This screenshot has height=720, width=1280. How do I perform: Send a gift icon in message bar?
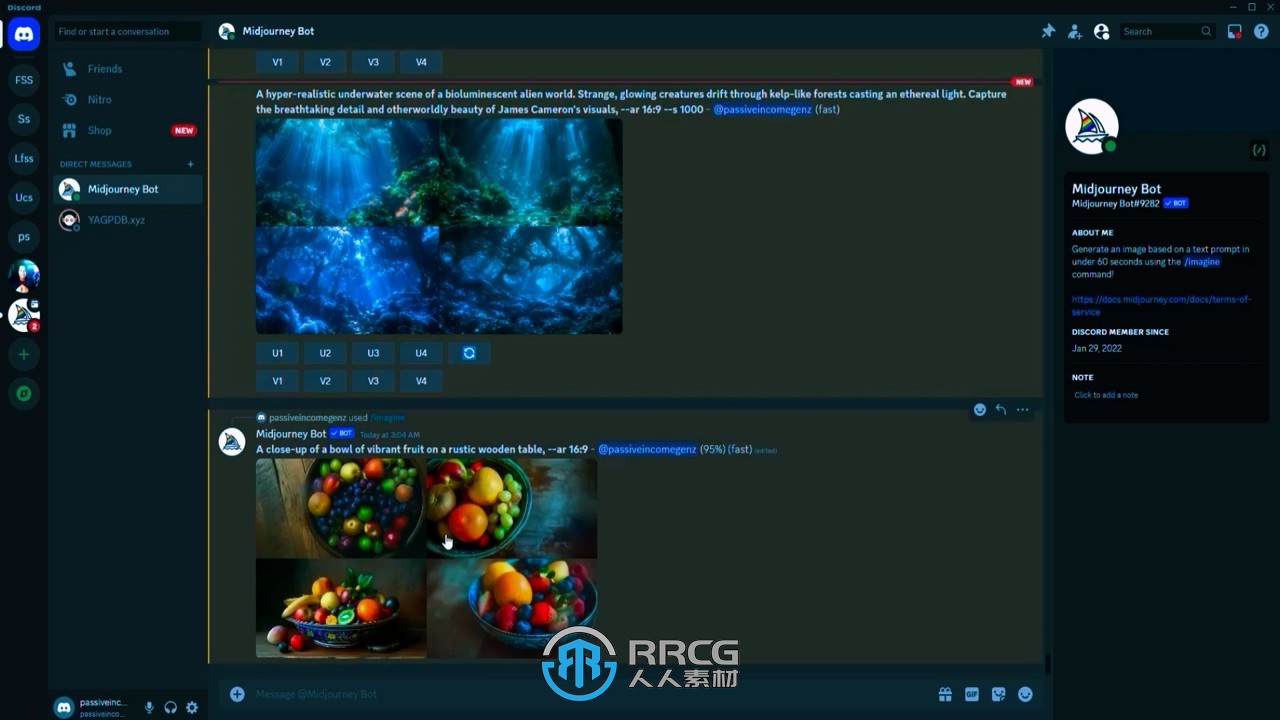(x=945, y=694)
